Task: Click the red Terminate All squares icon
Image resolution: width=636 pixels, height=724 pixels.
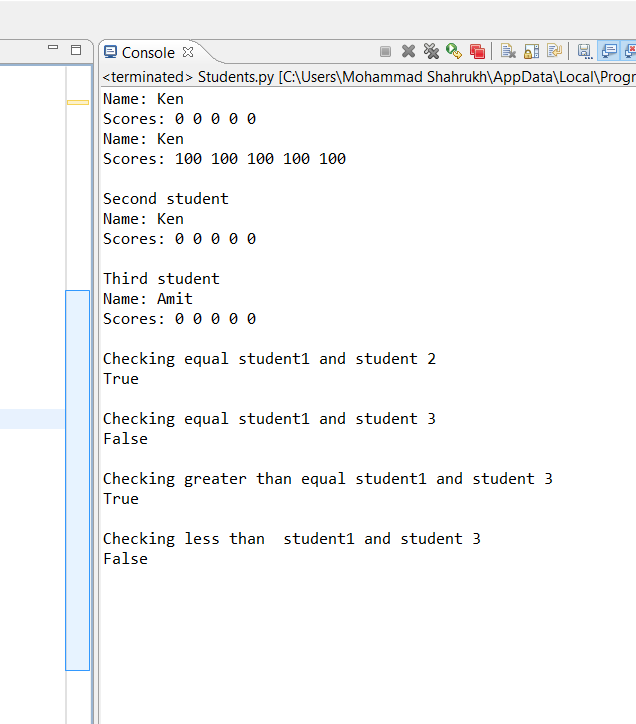Action: pyautogui.click(x=477, y=51)
